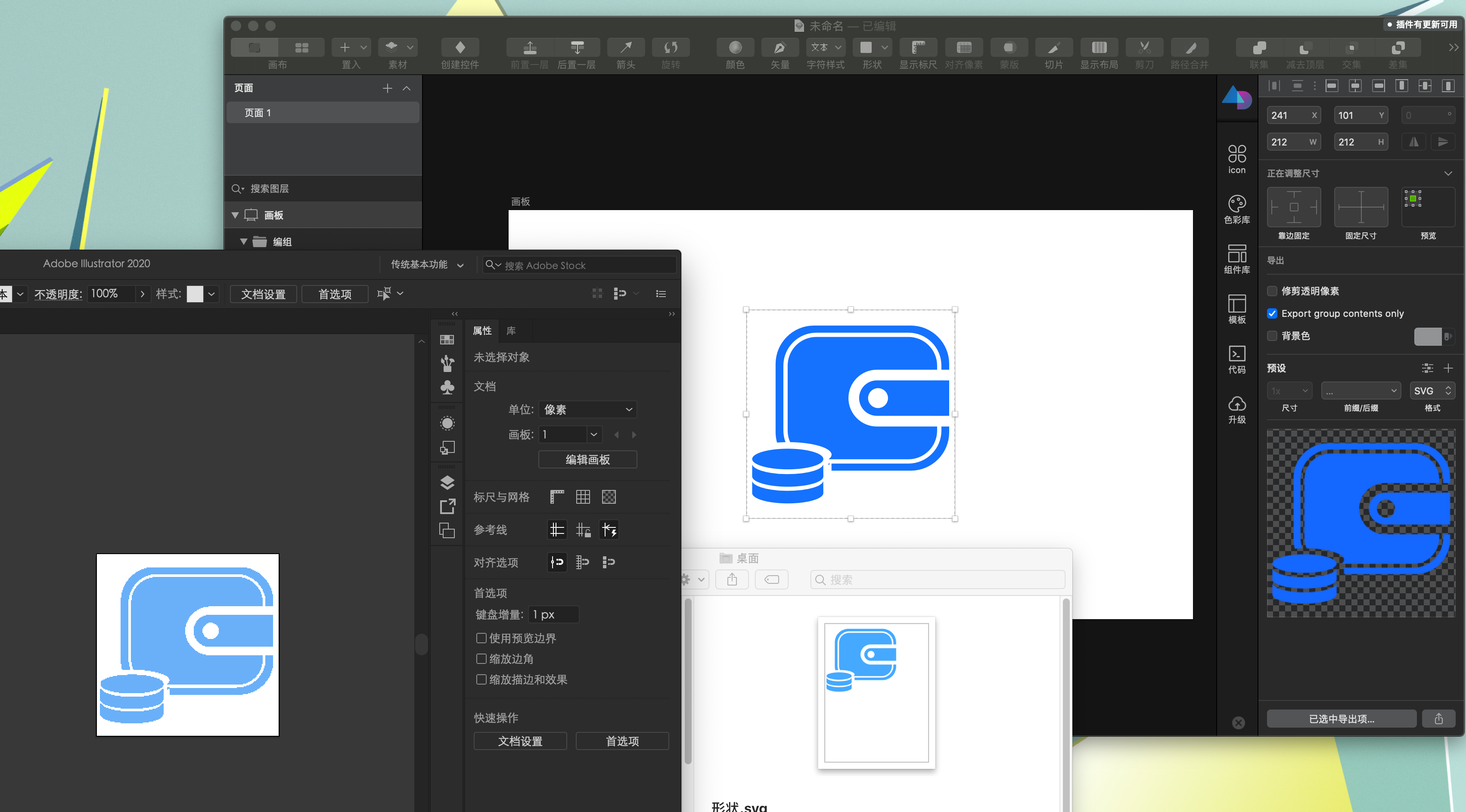Switch to the 属性 tab
The width and height of the screenshot is (1466, 812).
tap(482, 331)
